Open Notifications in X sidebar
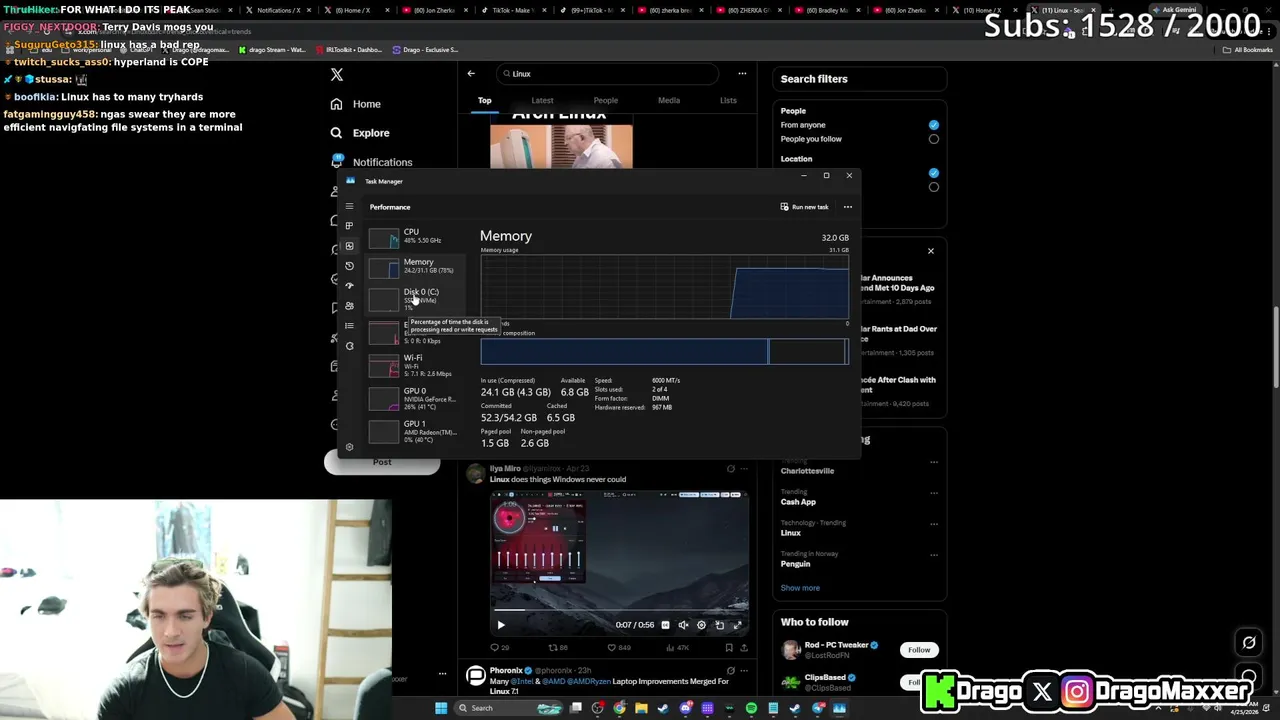Screen dimensions: 1280x720 (371, 161)
